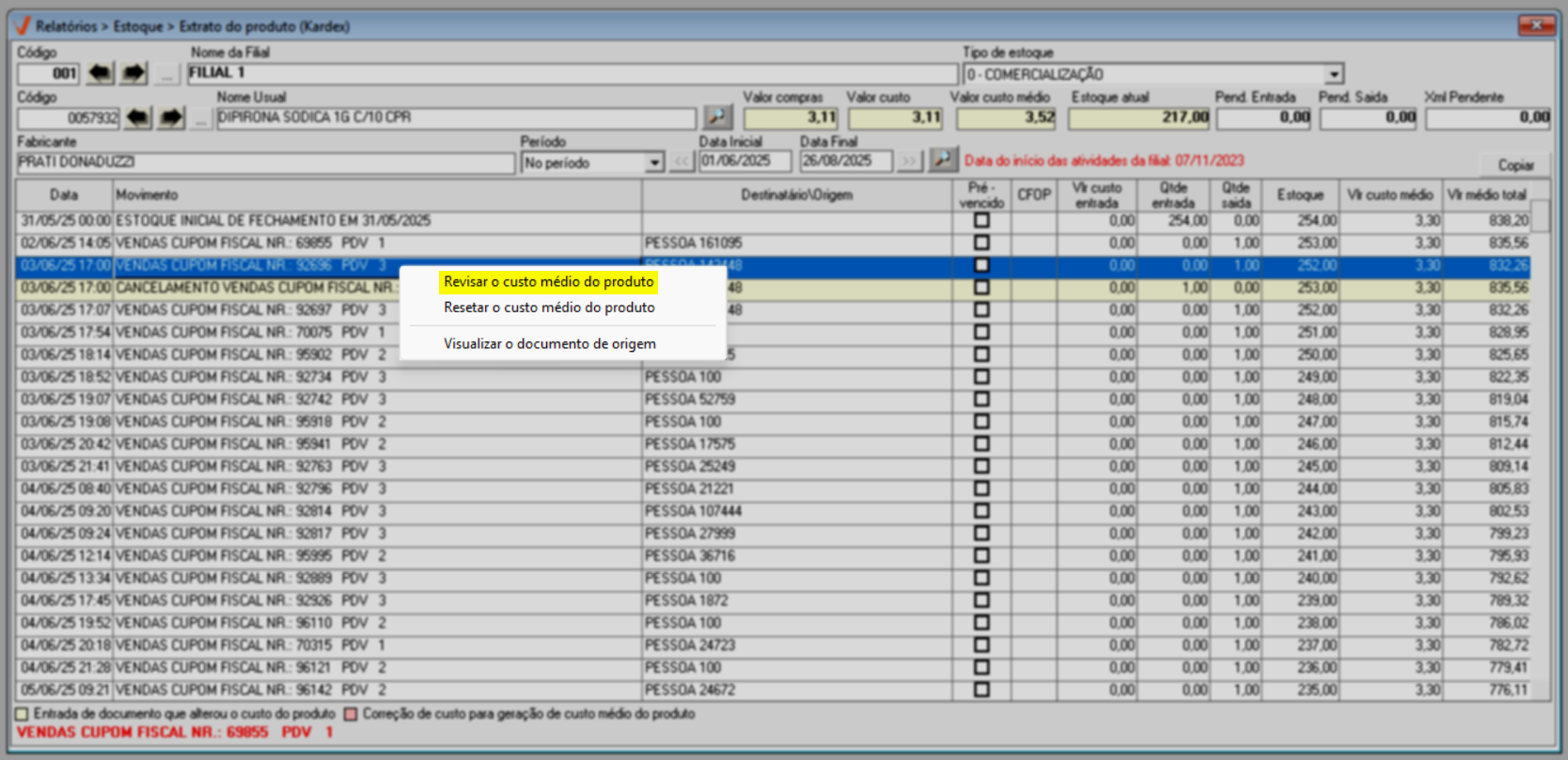The width and height of the screenshot is (1568, 760).
Task: Open product lookup ellipsis button beside product code
Action: (x=200, y=119)
